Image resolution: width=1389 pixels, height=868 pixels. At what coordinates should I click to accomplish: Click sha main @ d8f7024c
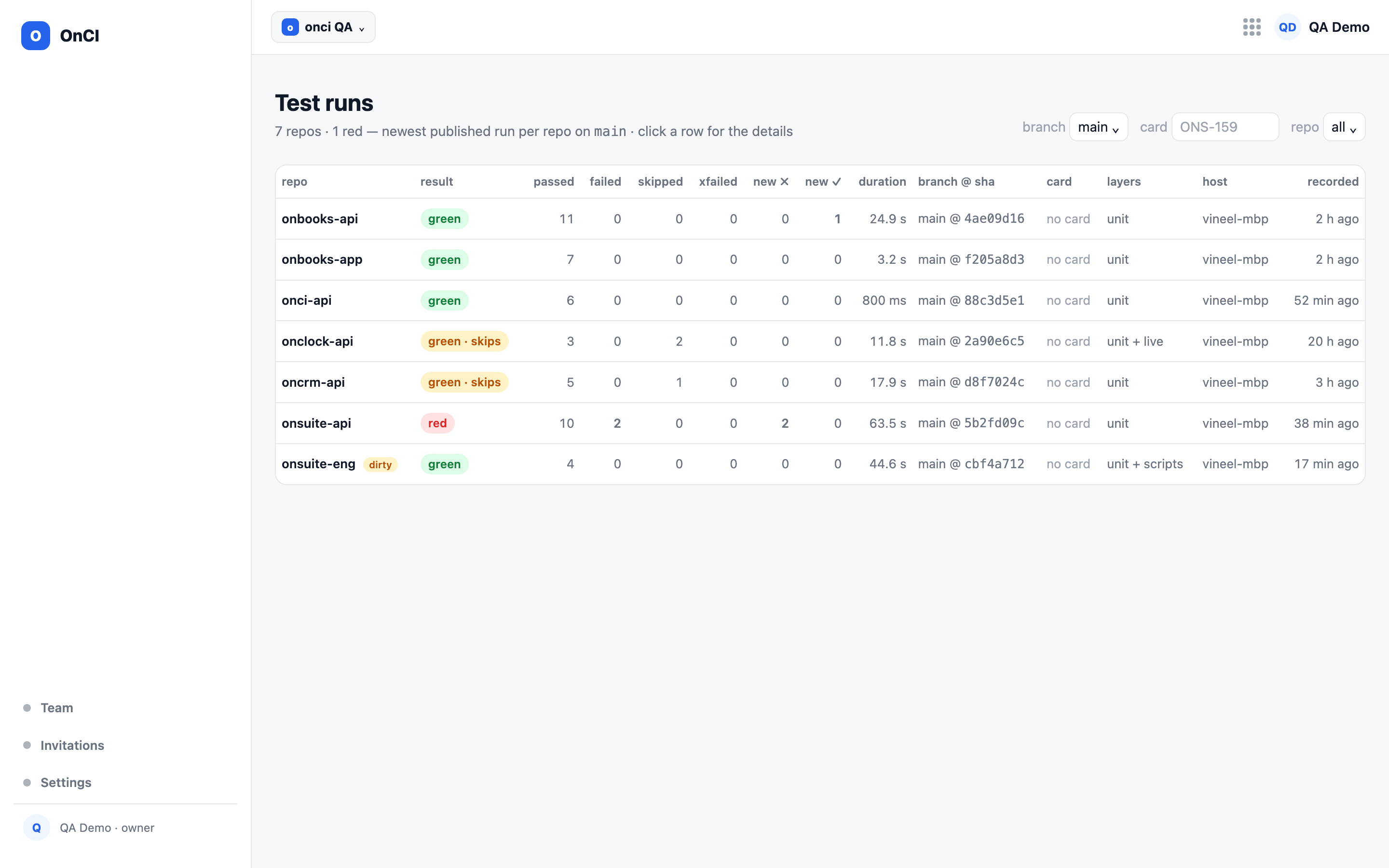pyautogui.click(x=971, y=382)
